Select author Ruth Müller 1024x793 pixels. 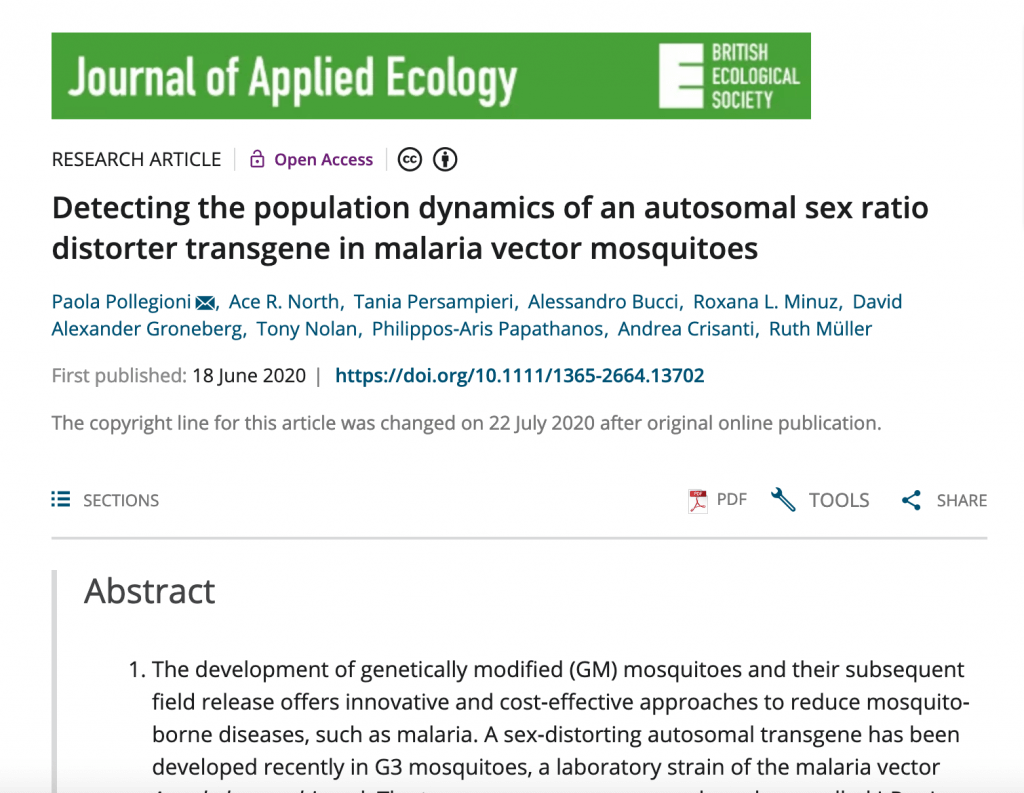pos(820,329)
